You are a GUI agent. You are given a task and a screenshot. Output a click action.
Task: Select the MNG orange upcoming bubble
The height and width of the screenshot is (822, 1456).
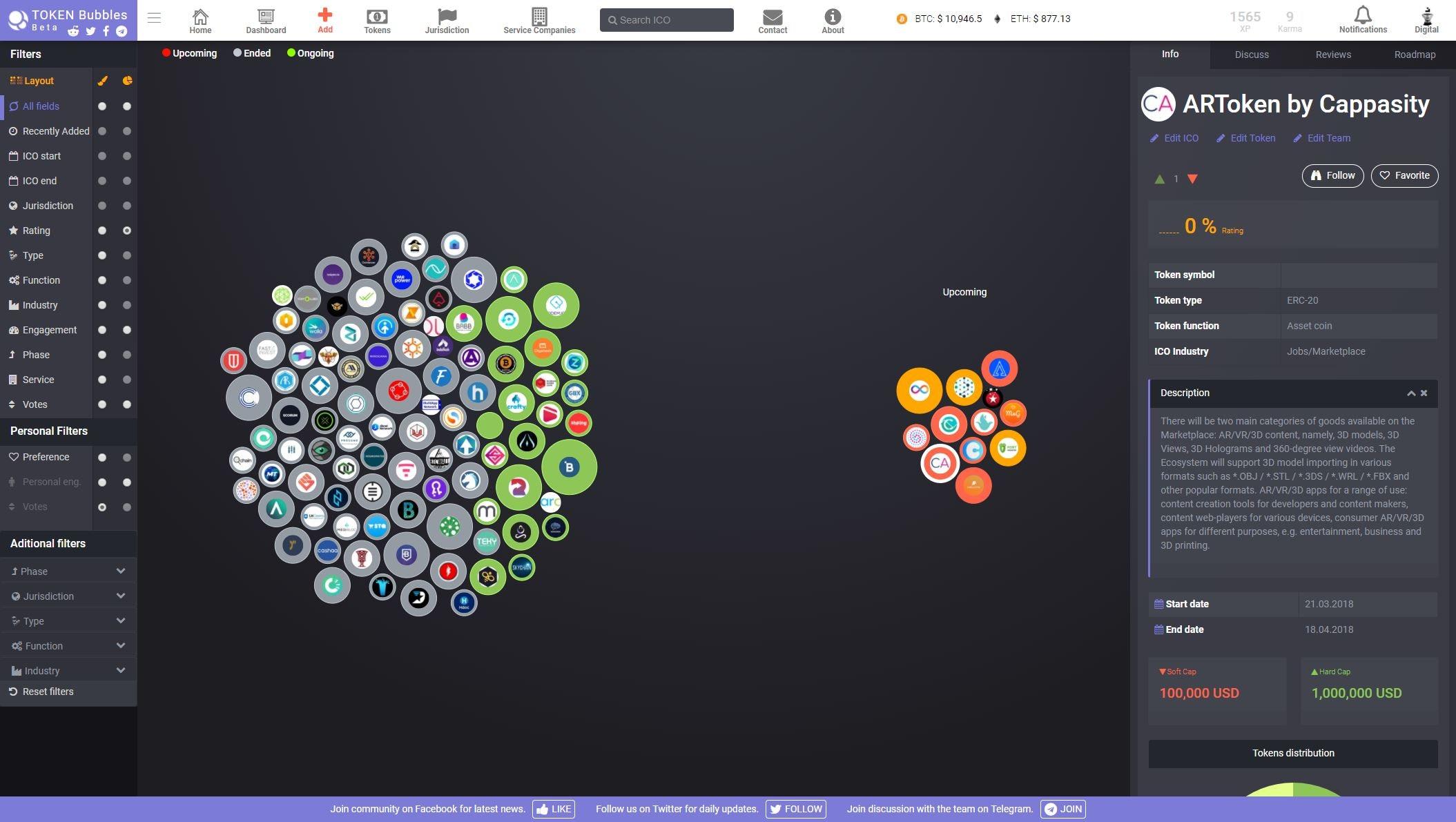[x=1012, y=413]
